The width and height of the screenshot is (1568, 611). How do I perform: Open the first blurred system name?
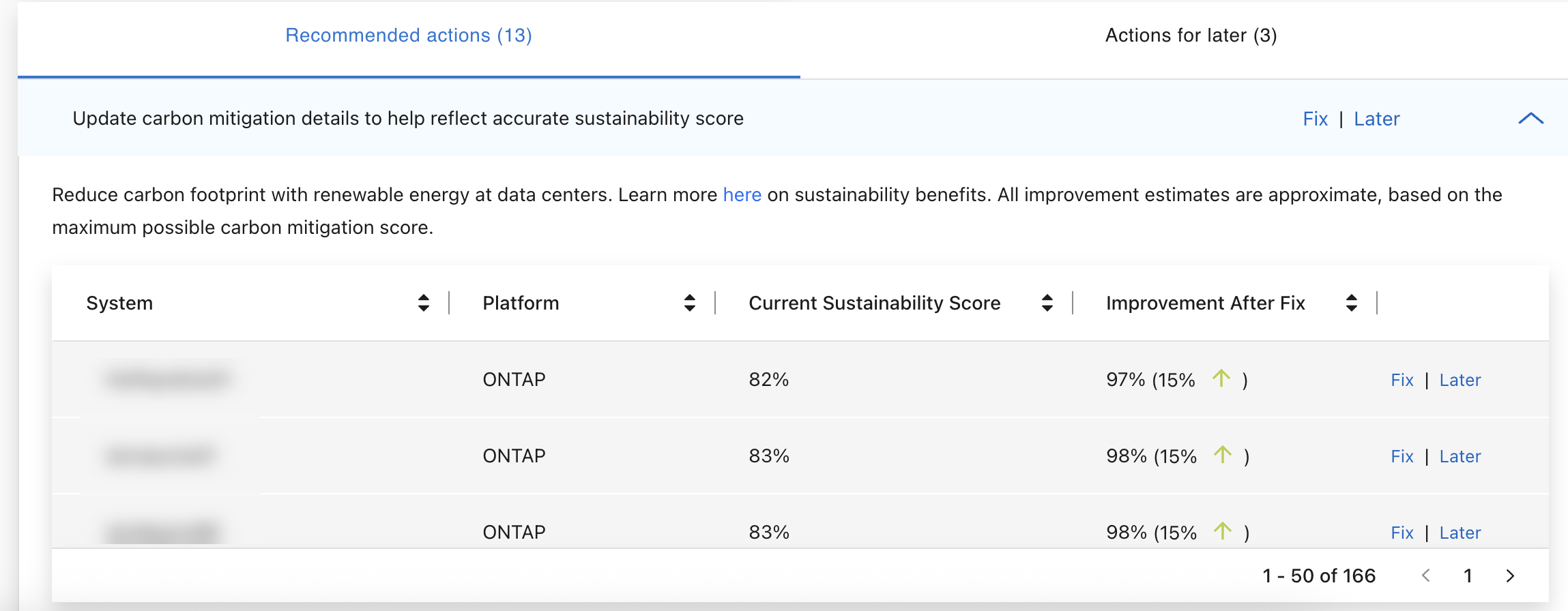[167, 379]
